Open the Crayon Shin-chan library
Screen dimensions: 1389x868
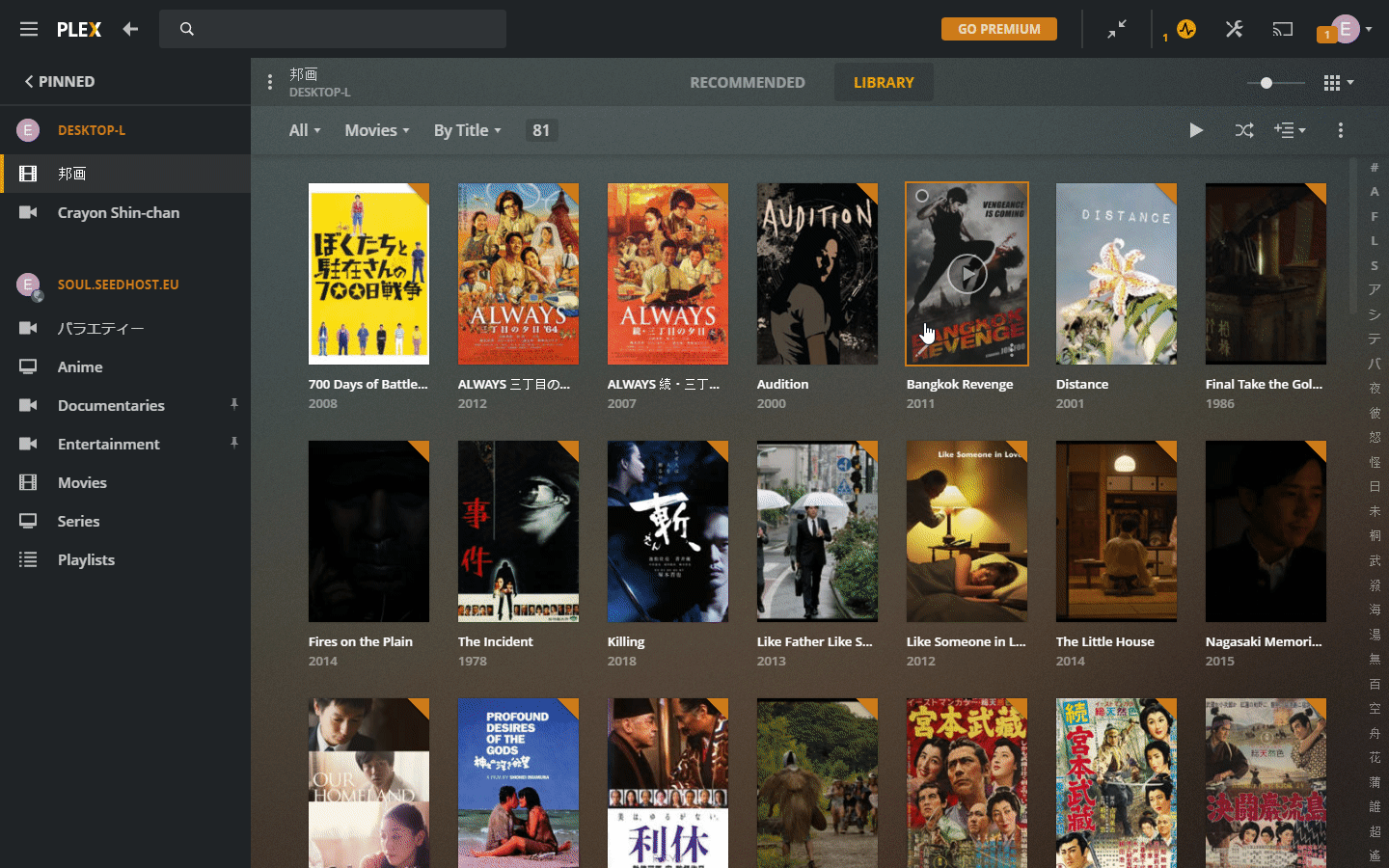click(125, 212)
